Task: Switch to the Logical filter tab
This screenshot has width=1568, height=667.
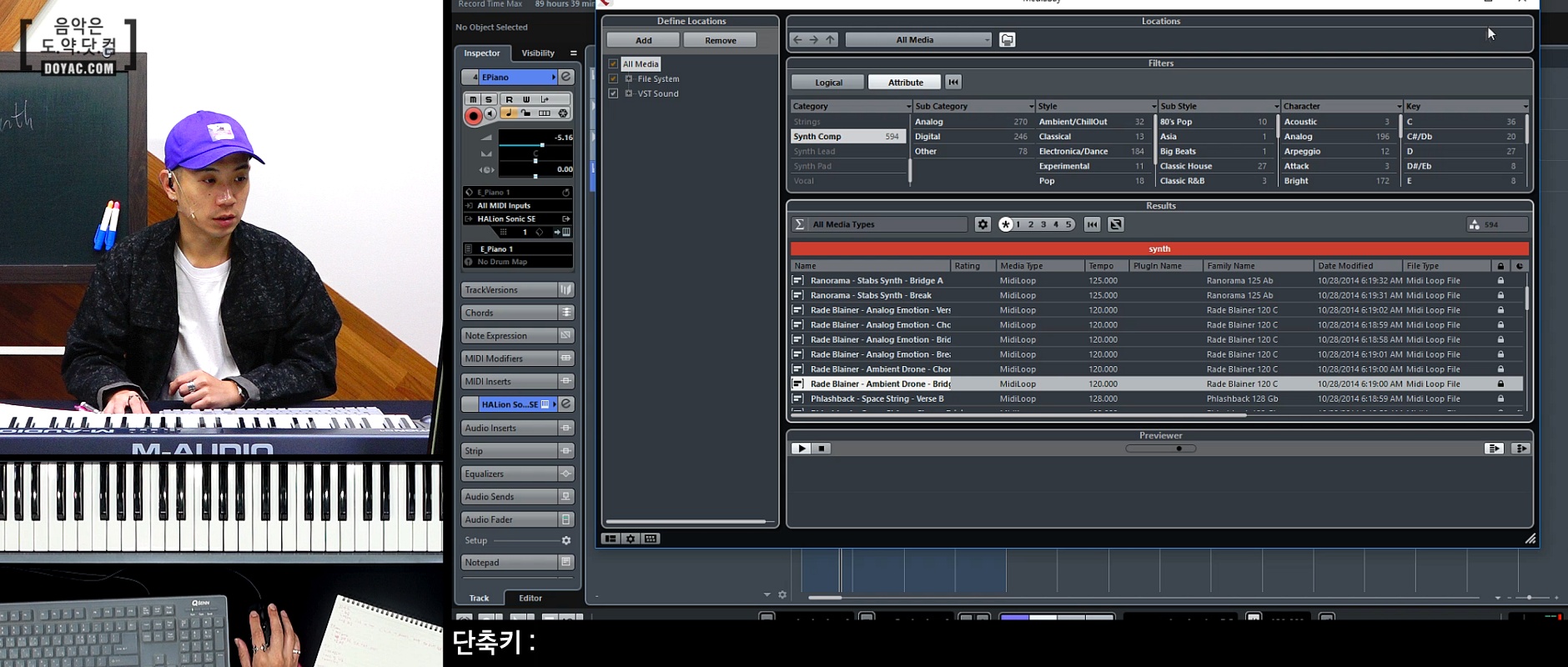Action: point(828,83)
